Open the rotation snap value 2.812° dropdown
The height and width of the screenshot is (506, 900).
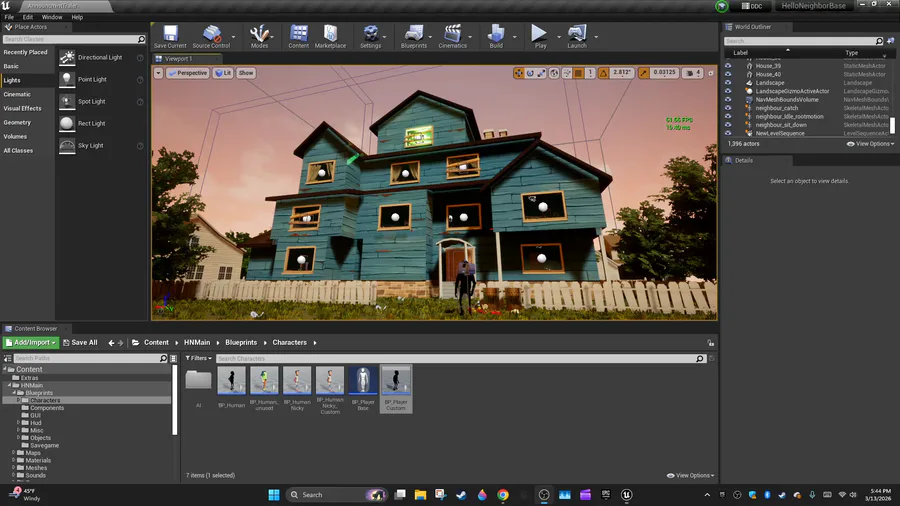point(622,73)
